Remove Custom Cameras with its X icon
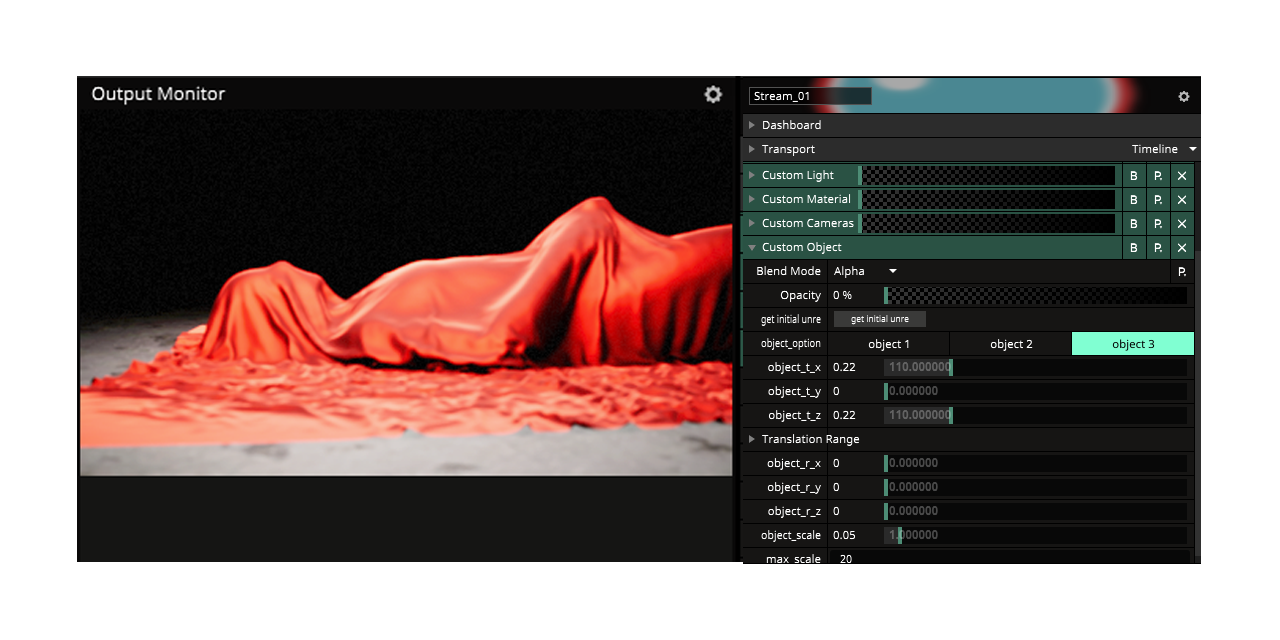Screen dimensions: 1280x640 pyautogui.click(x=1182, y=224)
